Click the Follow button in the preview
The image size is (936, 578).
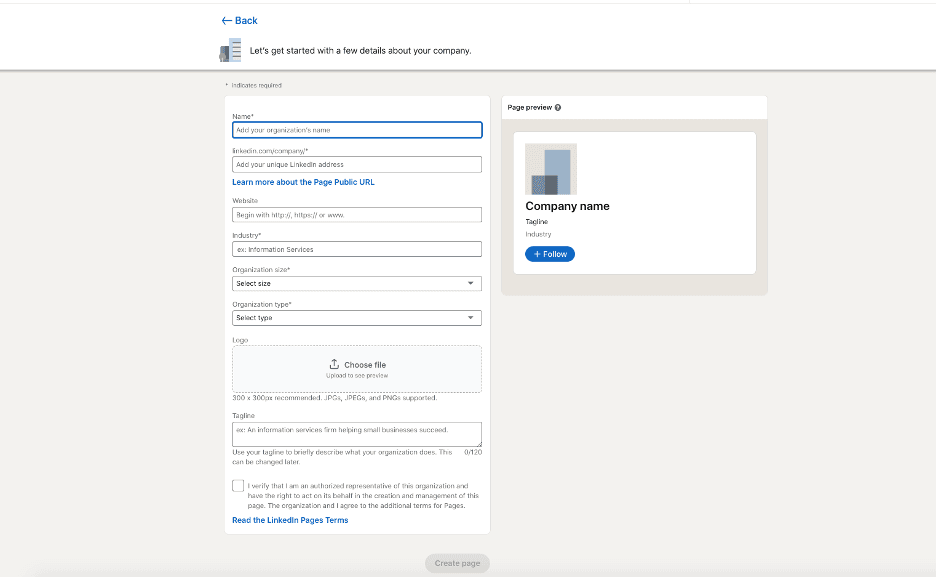coord(549,254)
